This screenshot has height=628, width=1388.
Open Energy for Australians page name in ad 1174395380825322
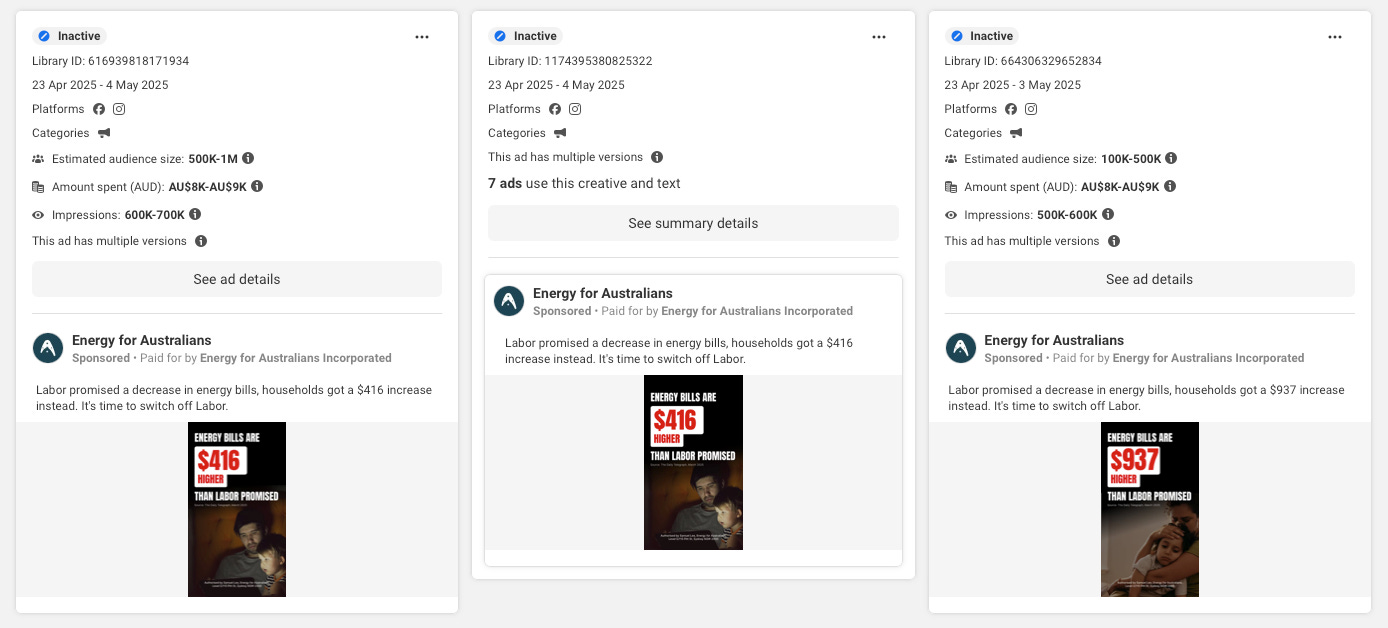coord(603,293)
